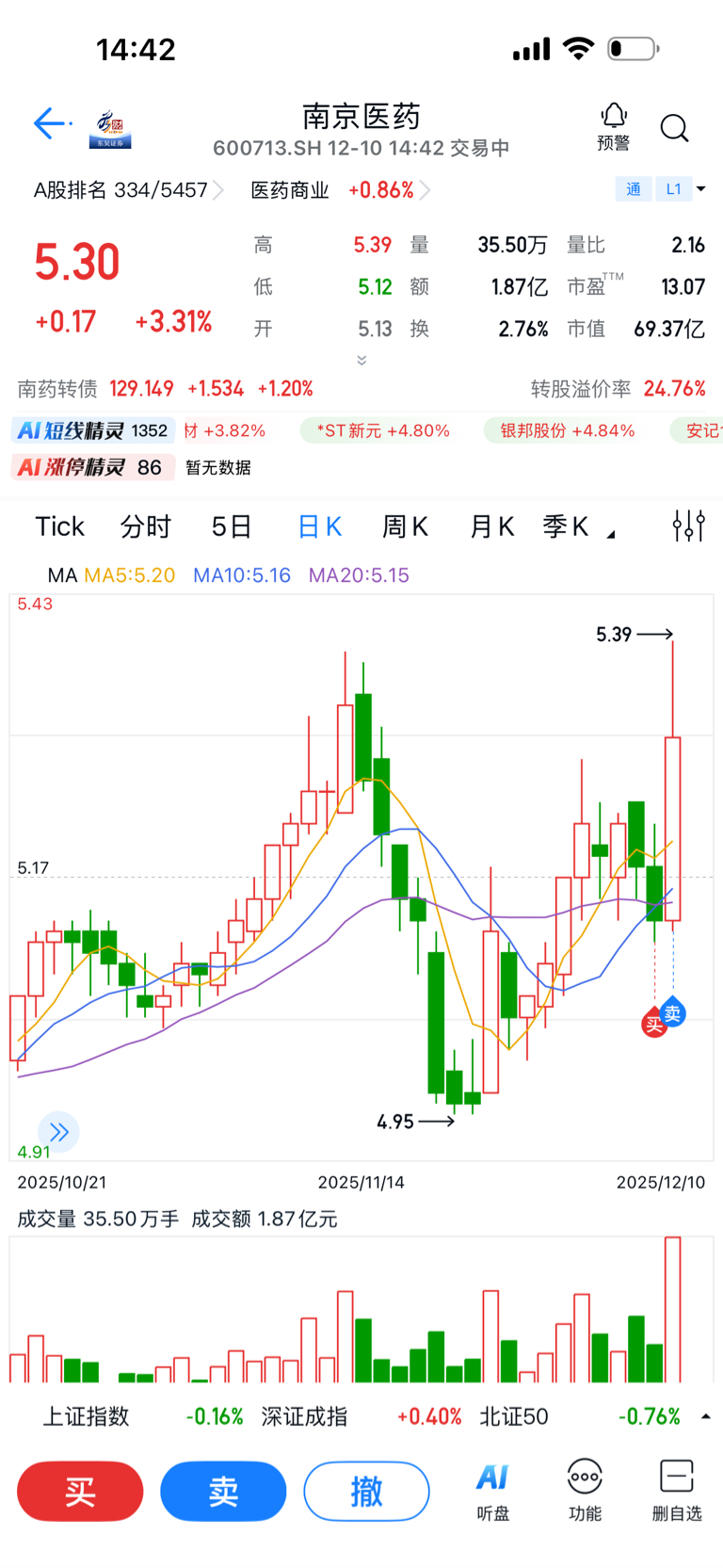Open the 预警 alert bell
The width and height of the screenshot is (723, 1568).
614,127
